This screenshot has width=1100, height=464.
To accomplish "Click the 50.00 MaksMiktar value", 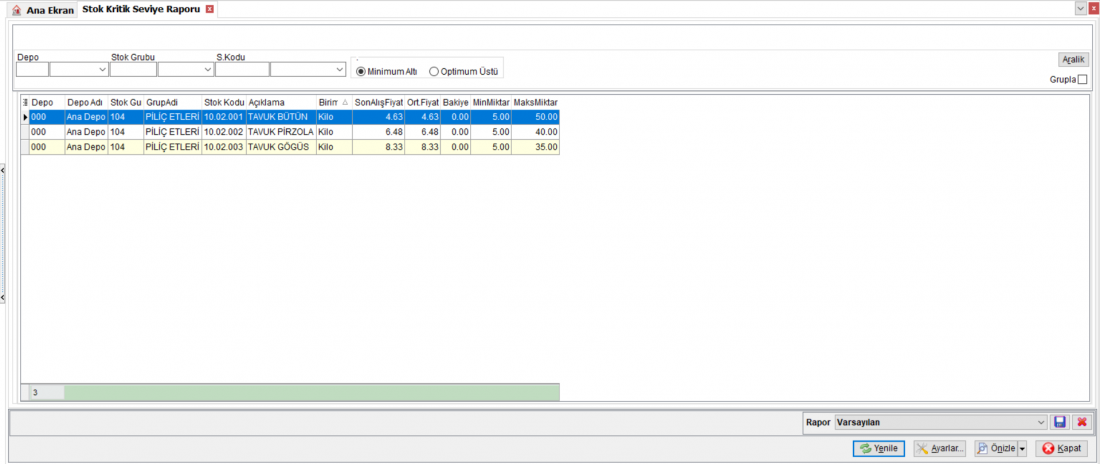I will (x=536, y=117).
